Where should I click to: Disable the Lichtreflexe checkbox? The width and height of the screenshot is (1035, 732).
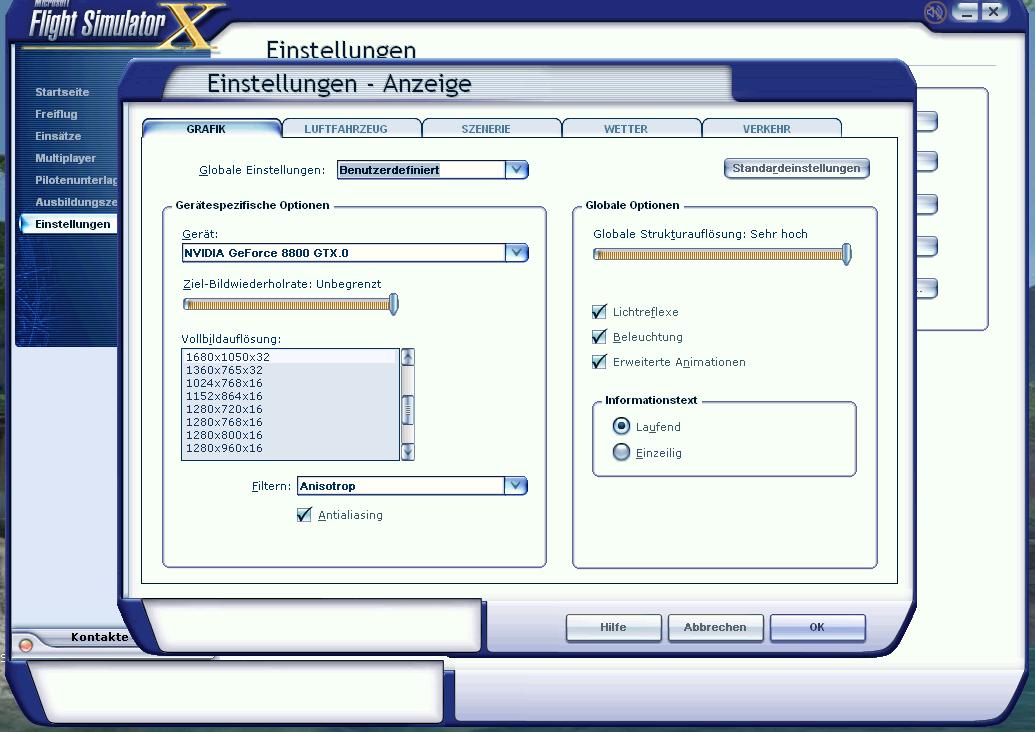599,312
